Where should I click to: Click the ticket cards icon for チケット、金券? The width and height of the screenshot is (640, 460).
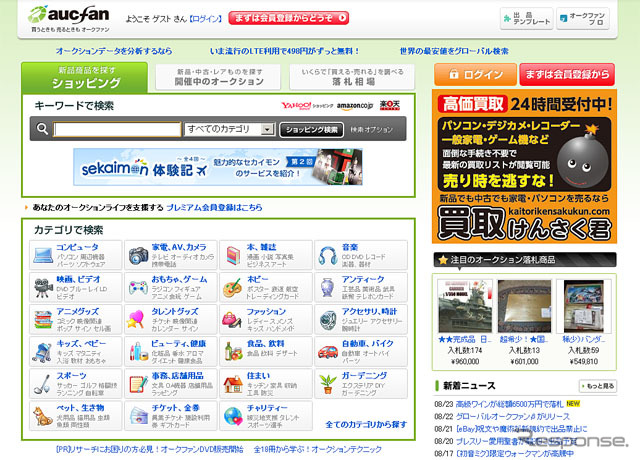[x=139, y=416]
